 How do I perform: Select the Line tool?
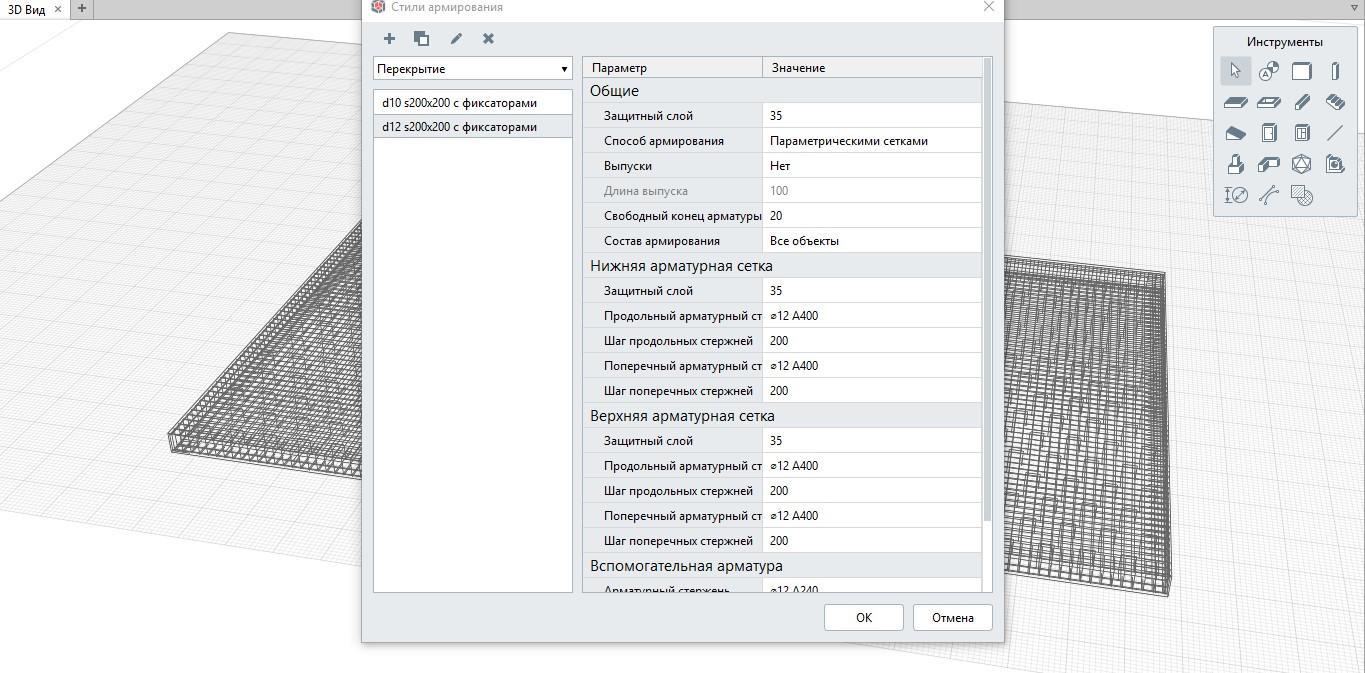pyautogui.click(x=1335, y=133)
